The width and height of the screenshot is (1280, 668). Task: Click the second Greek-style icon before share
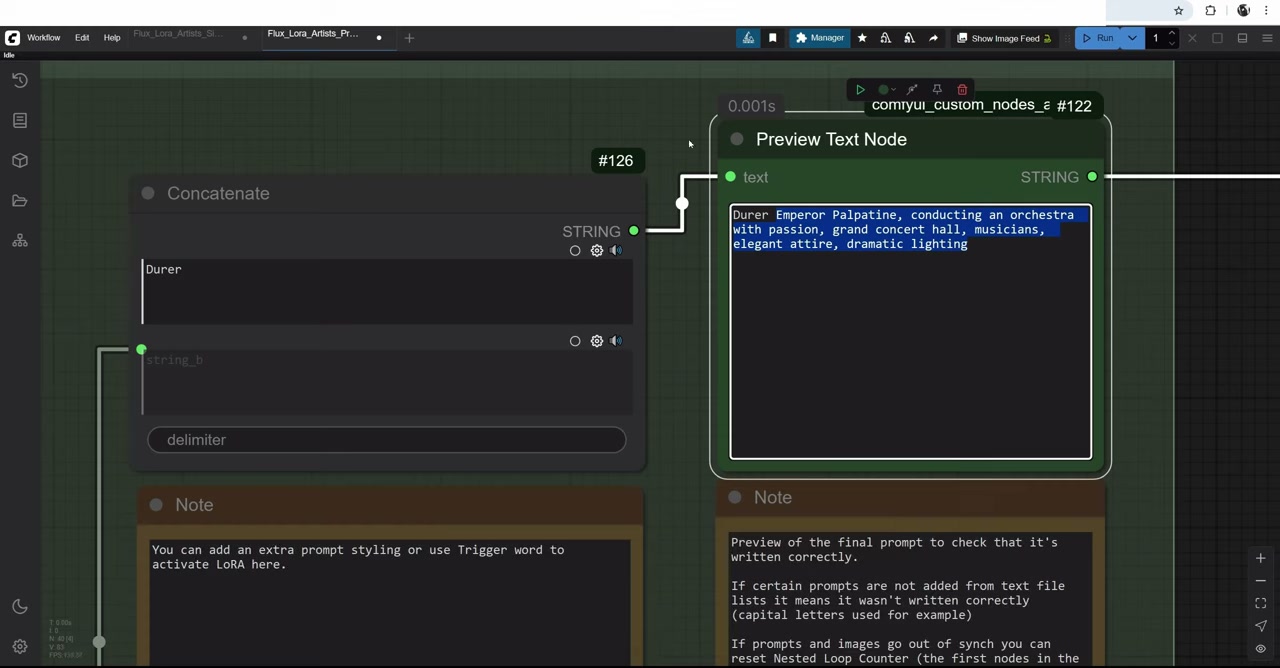(x=909, y=38)
